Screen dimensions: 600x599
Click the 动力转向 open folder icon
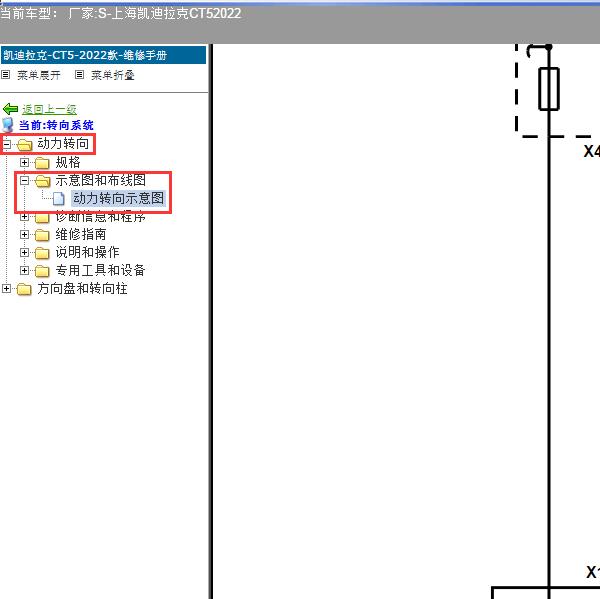coord(24,145)
